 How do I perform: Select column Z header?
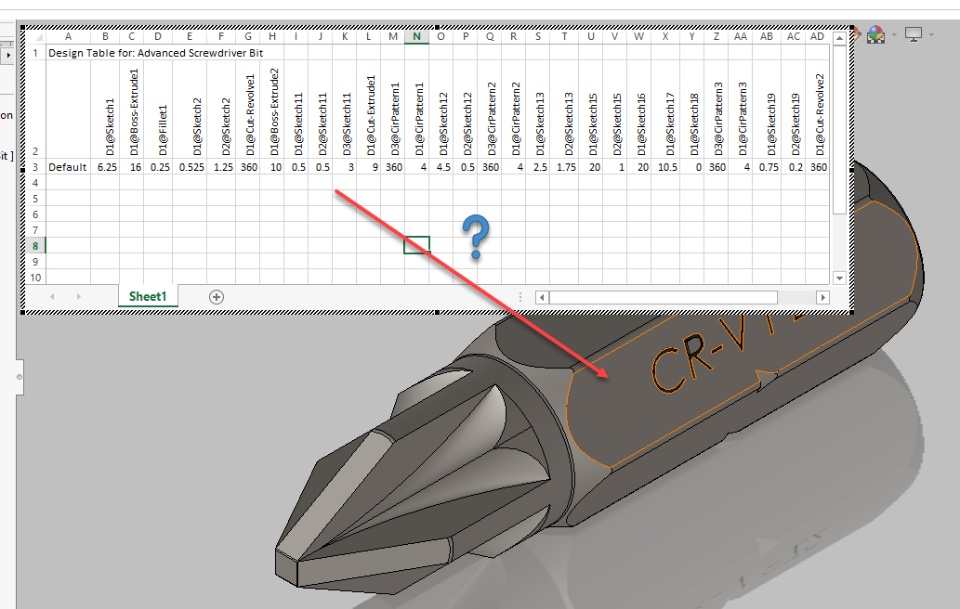716,37
